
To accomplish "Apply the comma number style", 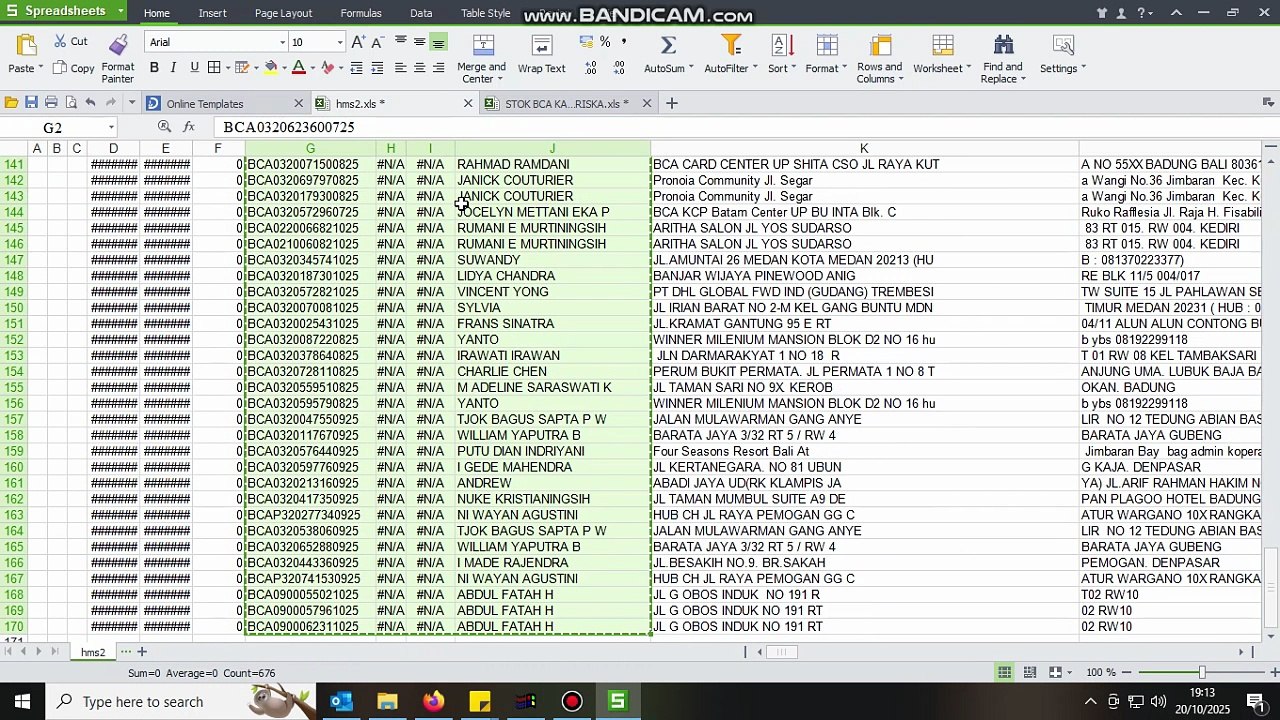I will 624,42.
